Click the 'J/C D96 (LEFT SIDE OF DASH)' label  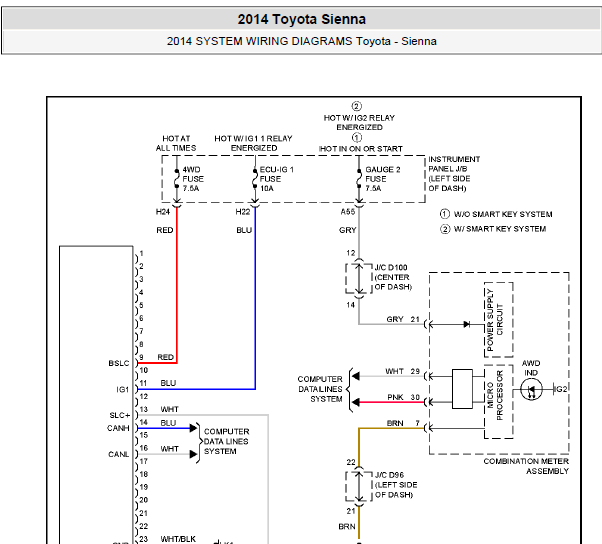pyautogui.click(x=396, y=485)
